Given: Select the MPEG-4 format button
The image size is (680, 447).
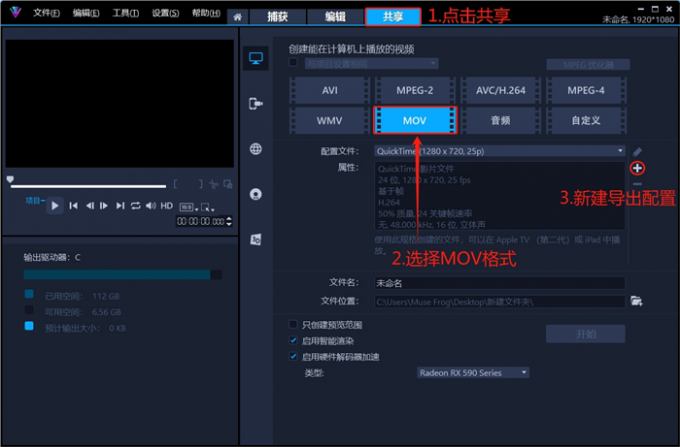Looking at the screenshot, I should (x=585, y=90).
